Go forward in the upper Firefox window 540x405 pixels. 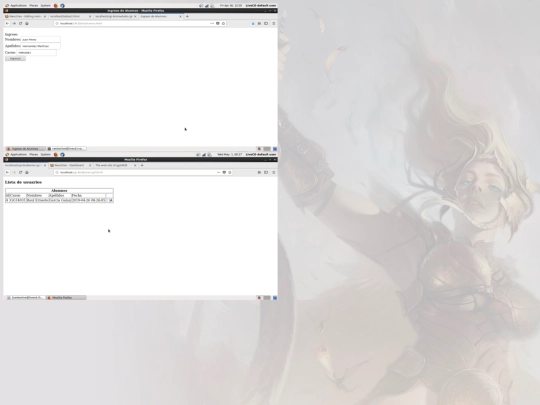tap(14, 23)
